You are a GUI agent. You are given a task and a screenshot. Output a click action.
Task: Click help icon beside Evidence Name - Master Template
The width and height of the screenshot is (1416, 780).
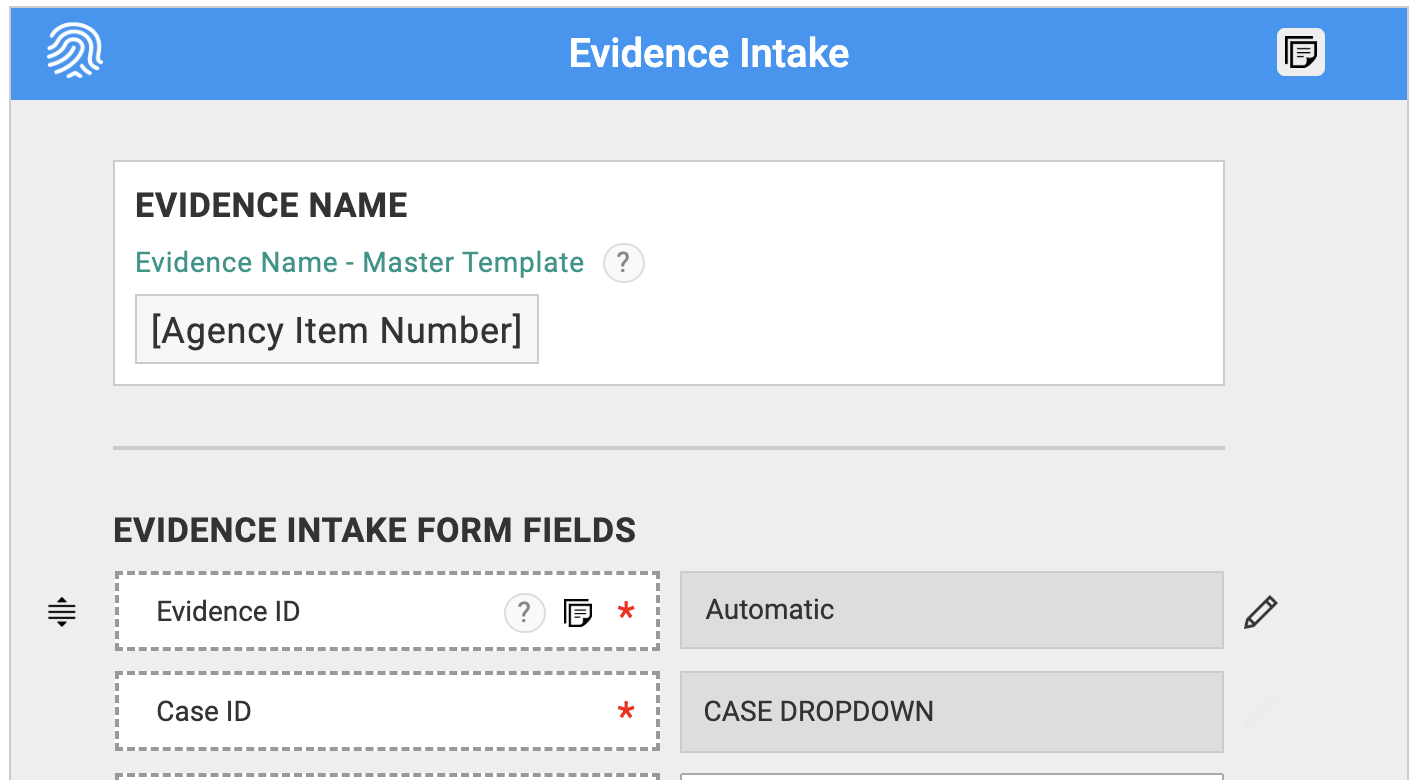[623, 263]
